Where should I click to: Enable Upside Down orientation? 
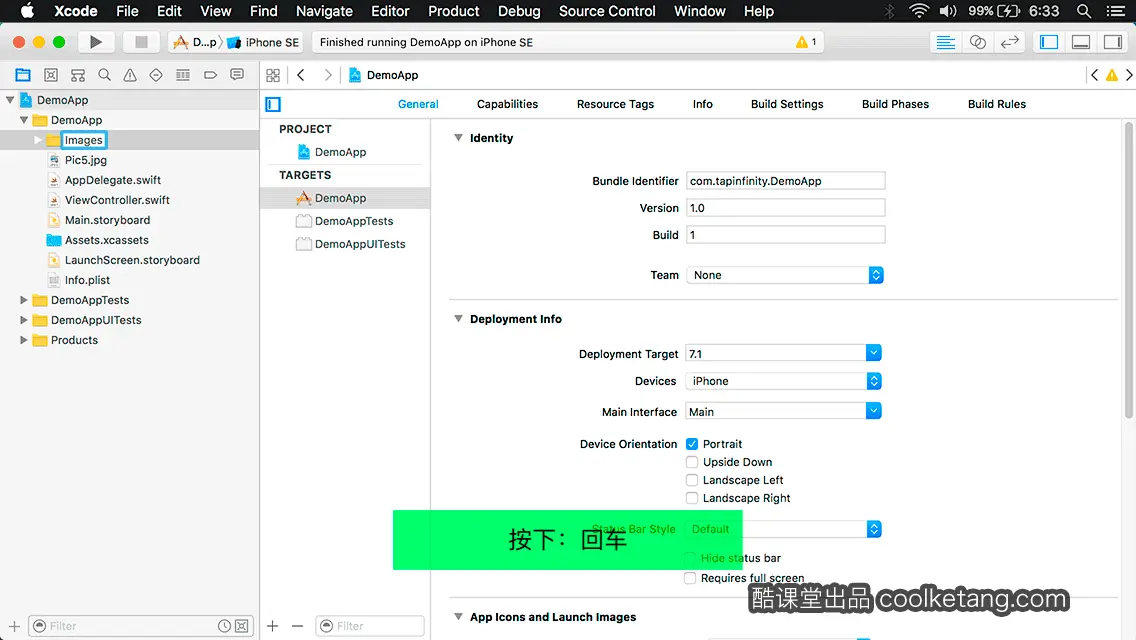click(x=692, y=462)
